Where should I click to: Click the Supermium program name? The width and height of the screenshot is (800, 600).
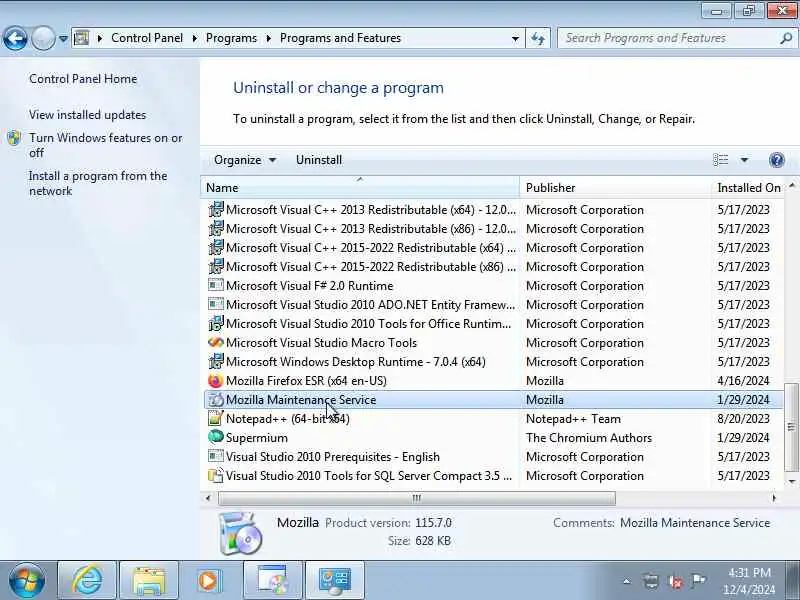(257, 438)
